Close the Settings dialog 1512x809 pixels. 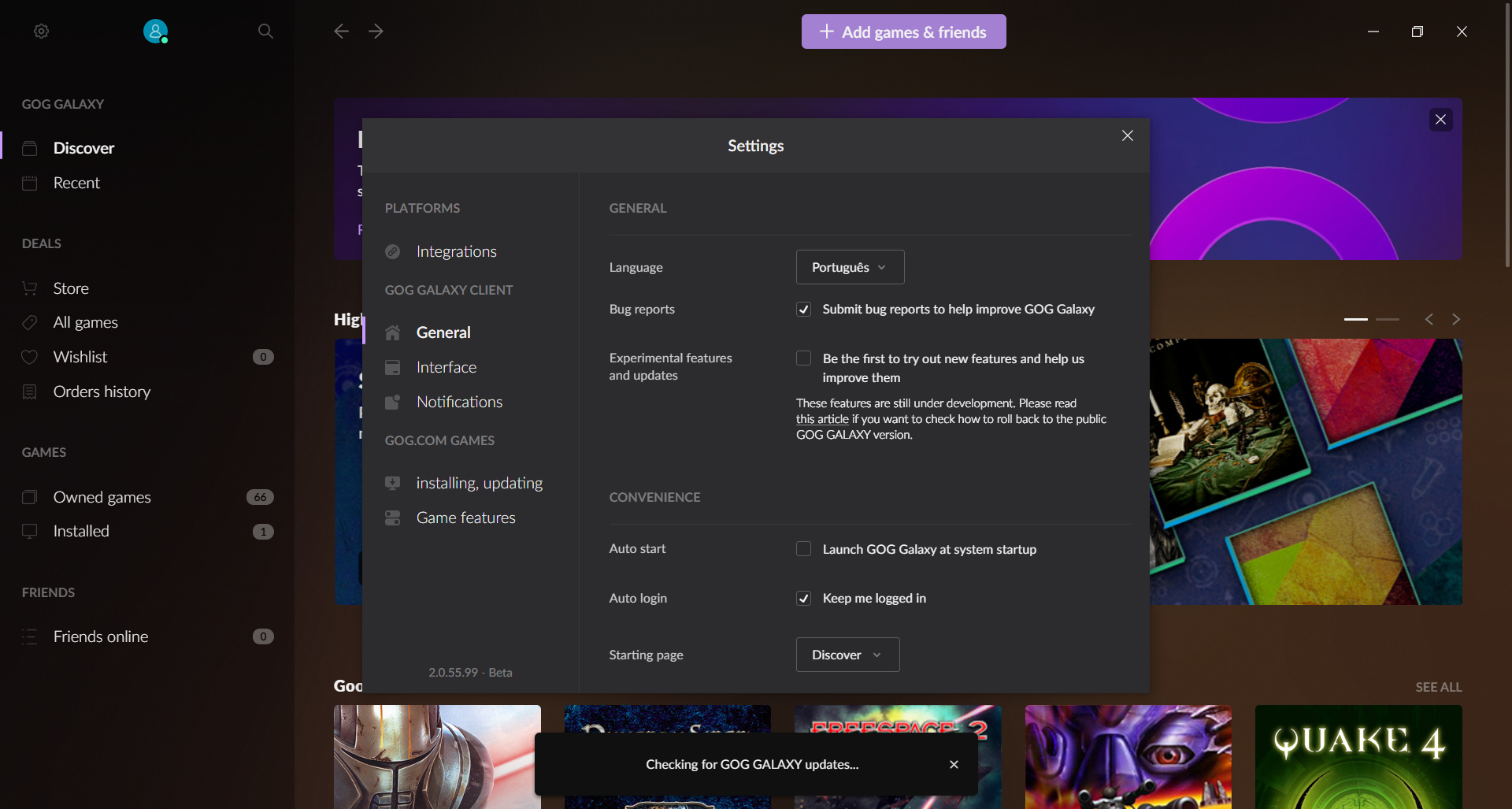[x=1128, y=135]
